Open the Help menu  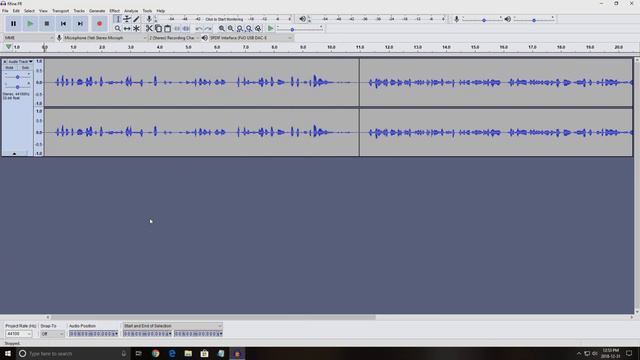click(161, 11)
